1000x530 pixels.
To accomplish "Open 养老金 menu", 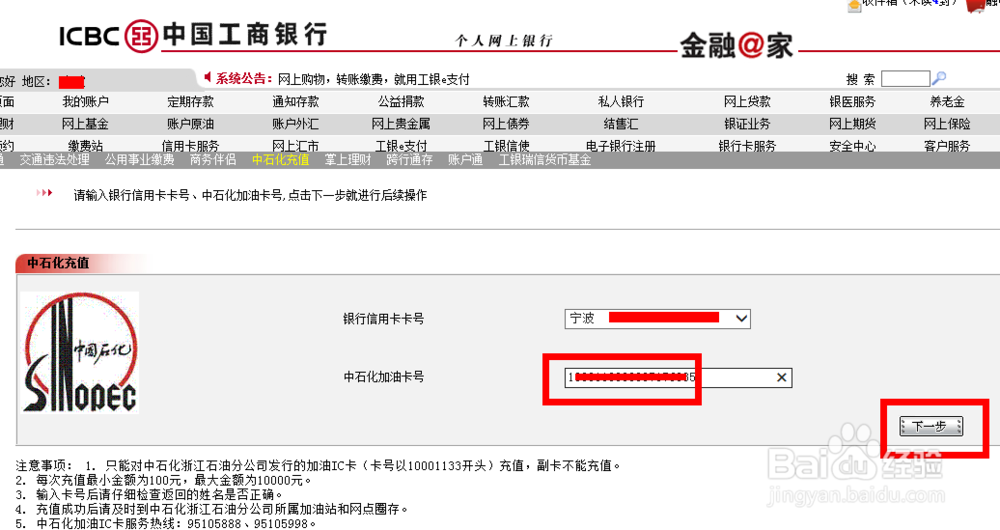I will coord(947,101).
